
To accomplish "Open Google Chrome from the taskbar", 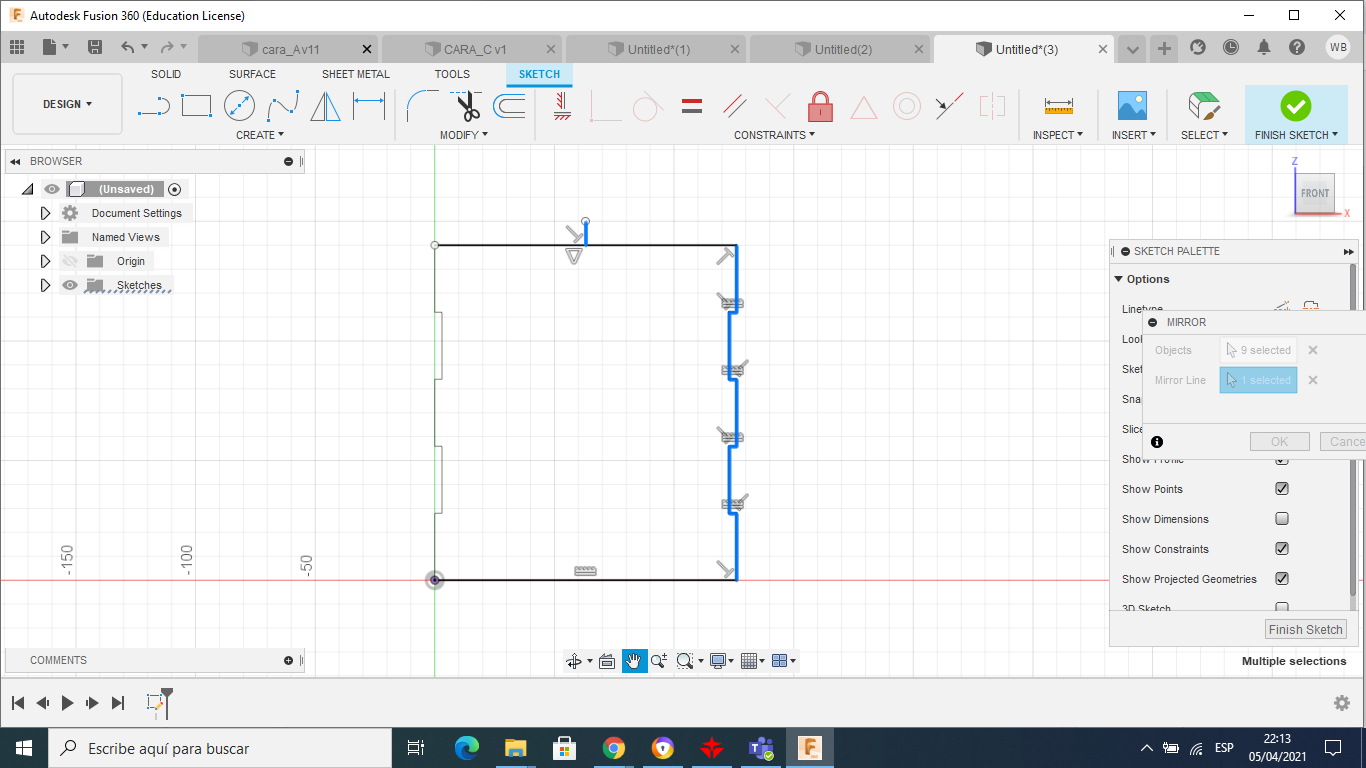I will tap(613, 748).
